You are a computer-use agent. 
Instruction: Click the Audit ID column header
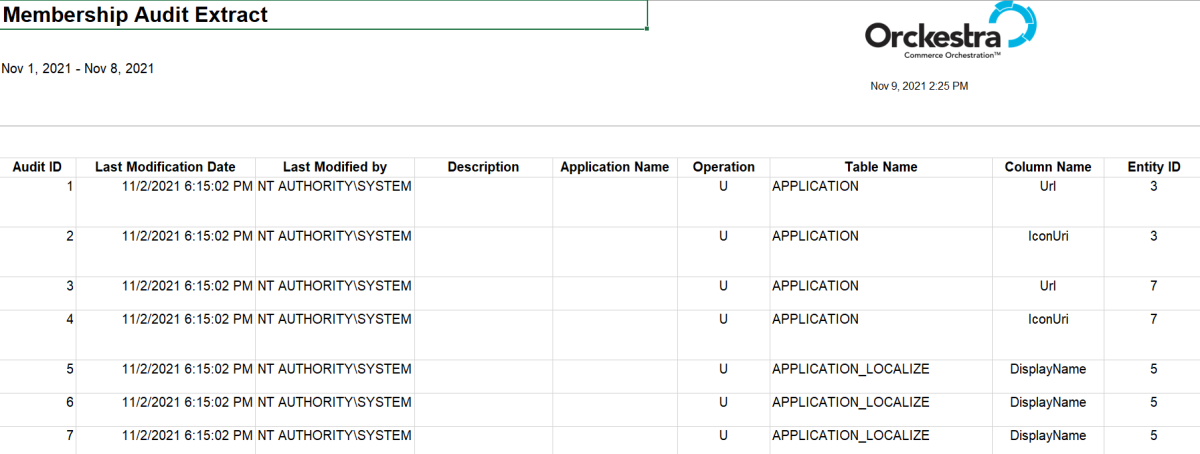point(37,167)
